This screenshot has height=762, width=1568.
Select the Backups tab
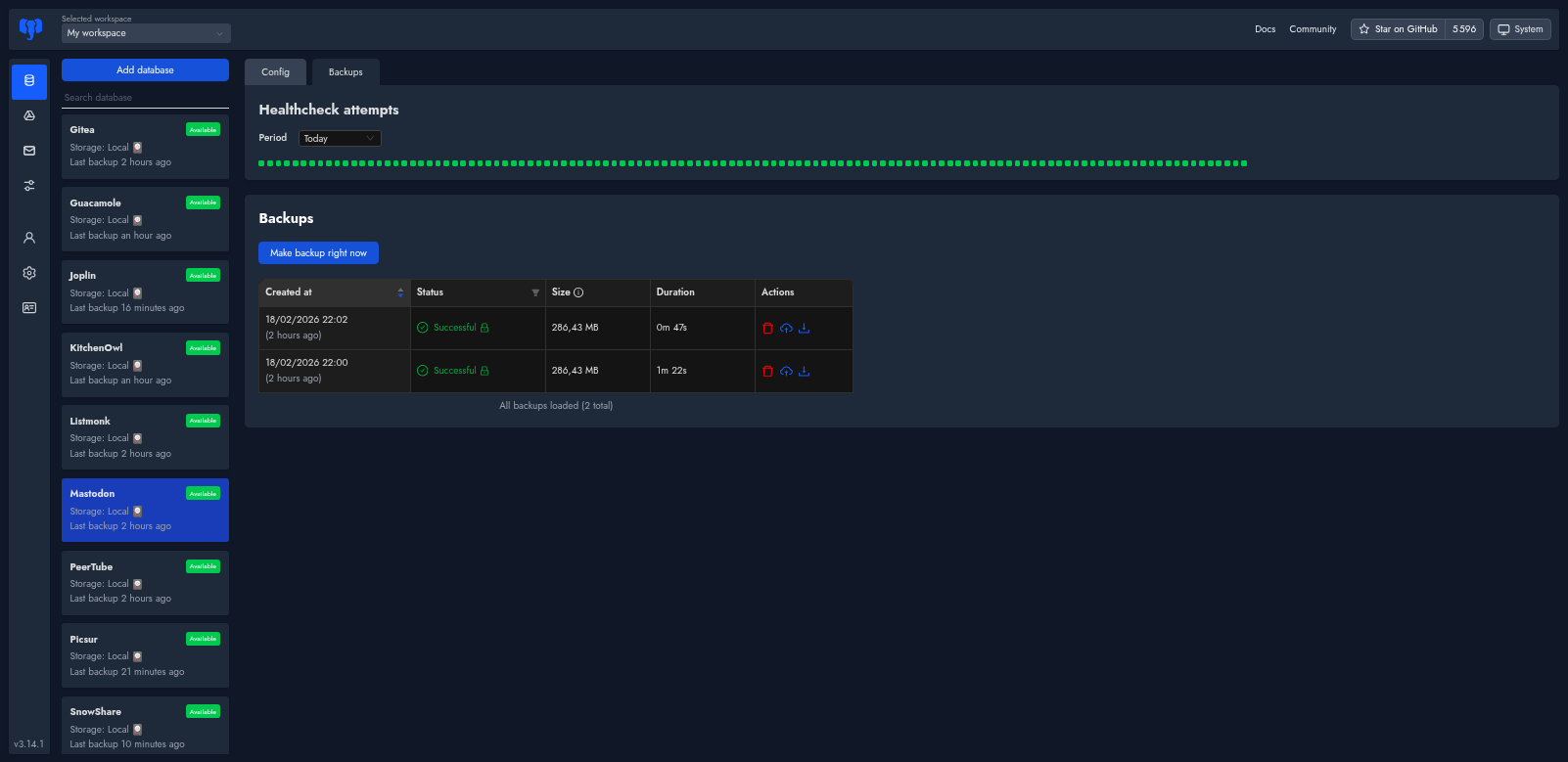pyautogui.click(x=346, y=72)
